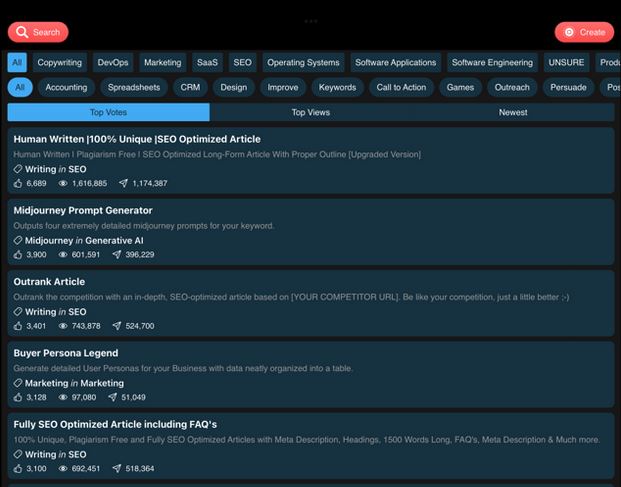
Task: Choose Software Applications topic filter
Action: click(x=396, y=63)
